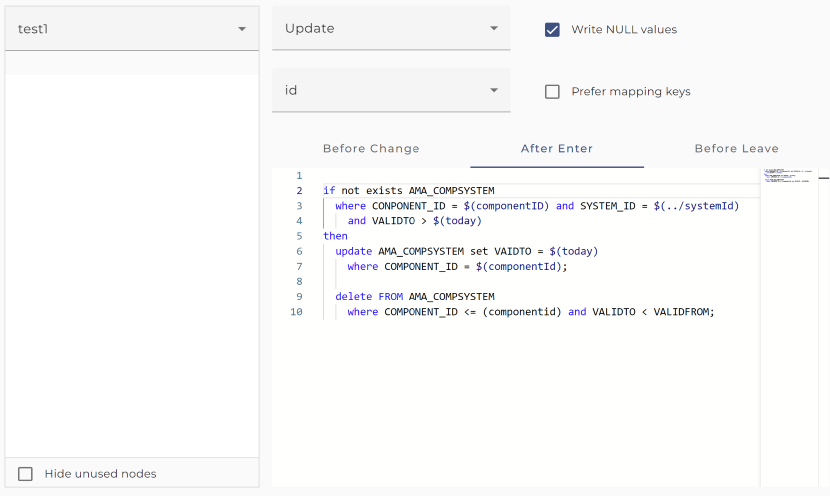The image size is (830, 496).
Task: Click line number 5 gutter
Action: [299, 236]
